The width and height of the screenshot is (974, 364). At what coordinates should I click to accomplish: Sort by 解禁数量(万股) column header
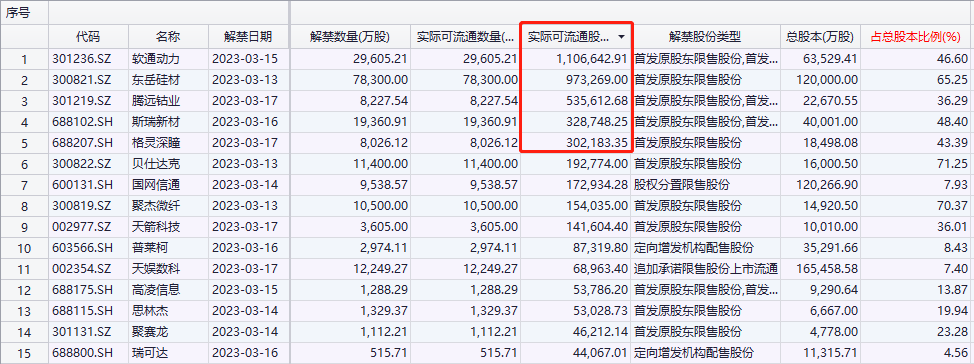350,37
